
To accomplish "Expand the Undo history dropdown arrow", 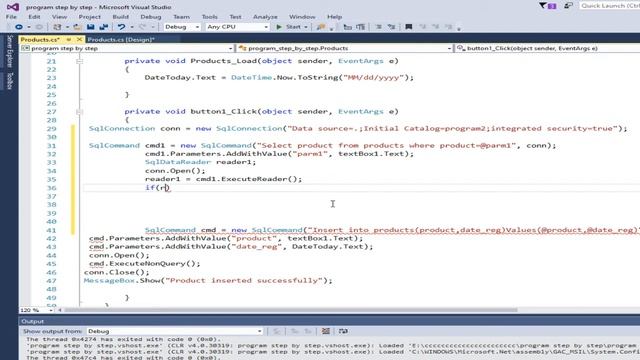I will 131,27.
